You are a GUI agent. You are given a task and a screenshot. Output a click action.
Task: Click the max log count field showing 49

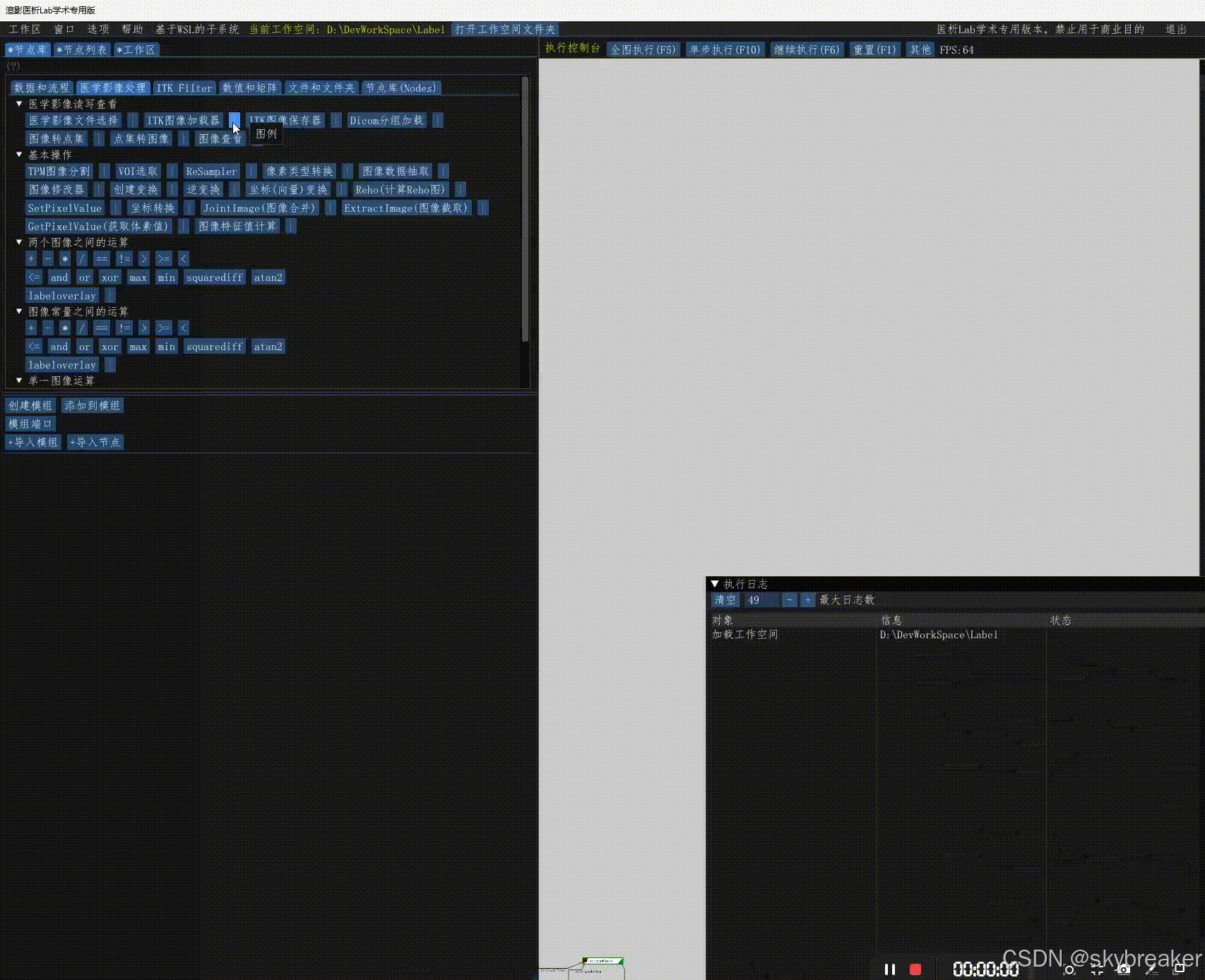[761, 600]
